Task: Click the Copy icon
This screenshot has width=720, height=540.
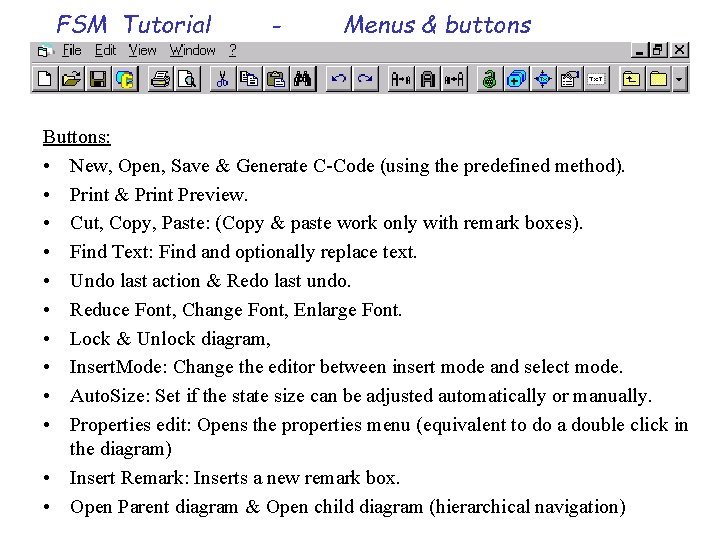Action: tap(249, 79)
